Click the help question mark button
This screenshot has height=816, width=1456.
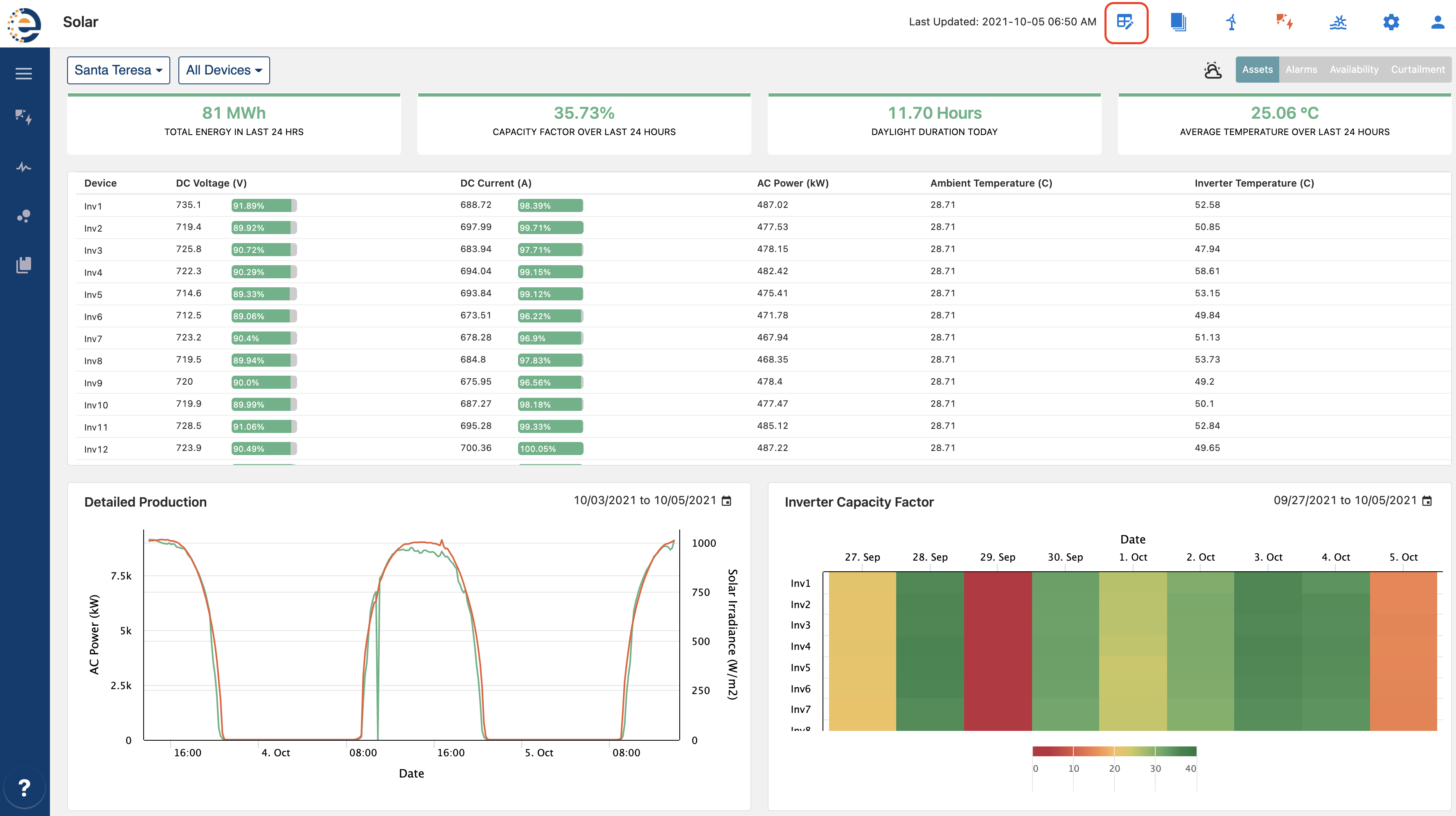[x=24, y=787]
